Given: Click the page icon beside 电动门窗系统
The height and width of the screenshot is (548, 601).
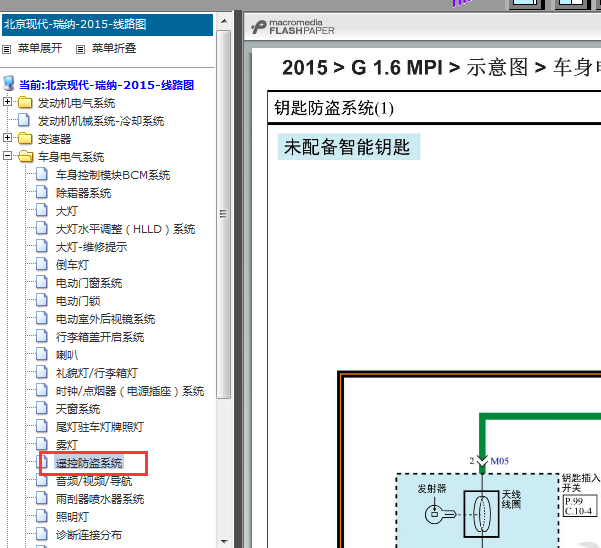Looking at the screenshot, I should click(42, 282).
